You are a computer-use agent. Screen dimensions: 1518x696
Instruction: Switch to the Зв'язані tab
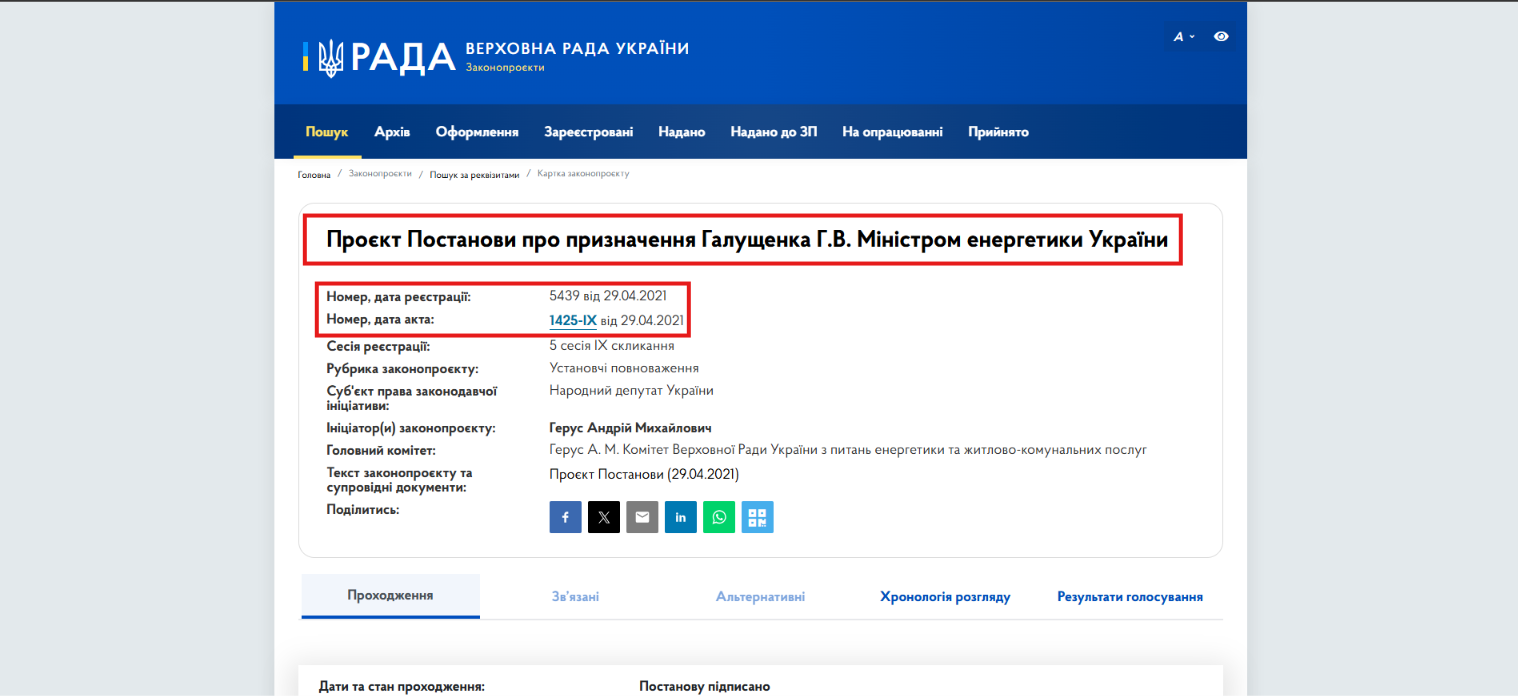575,597
